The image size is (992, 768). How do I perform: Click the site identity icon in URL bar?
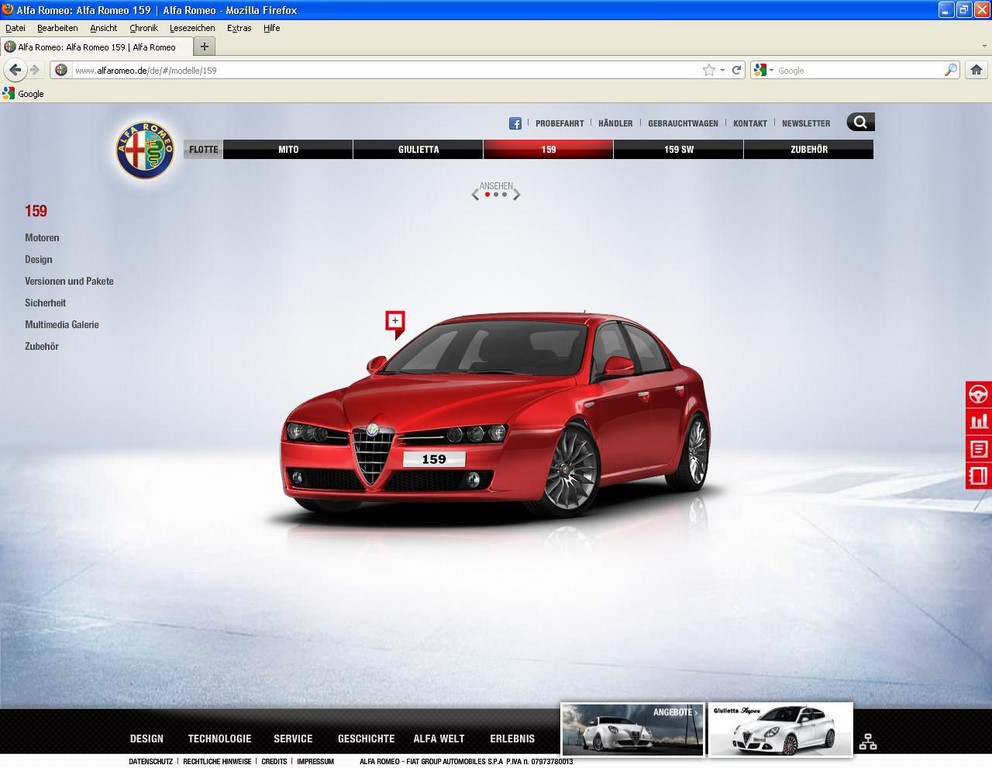pyautogui.click(x=61, y=70)
